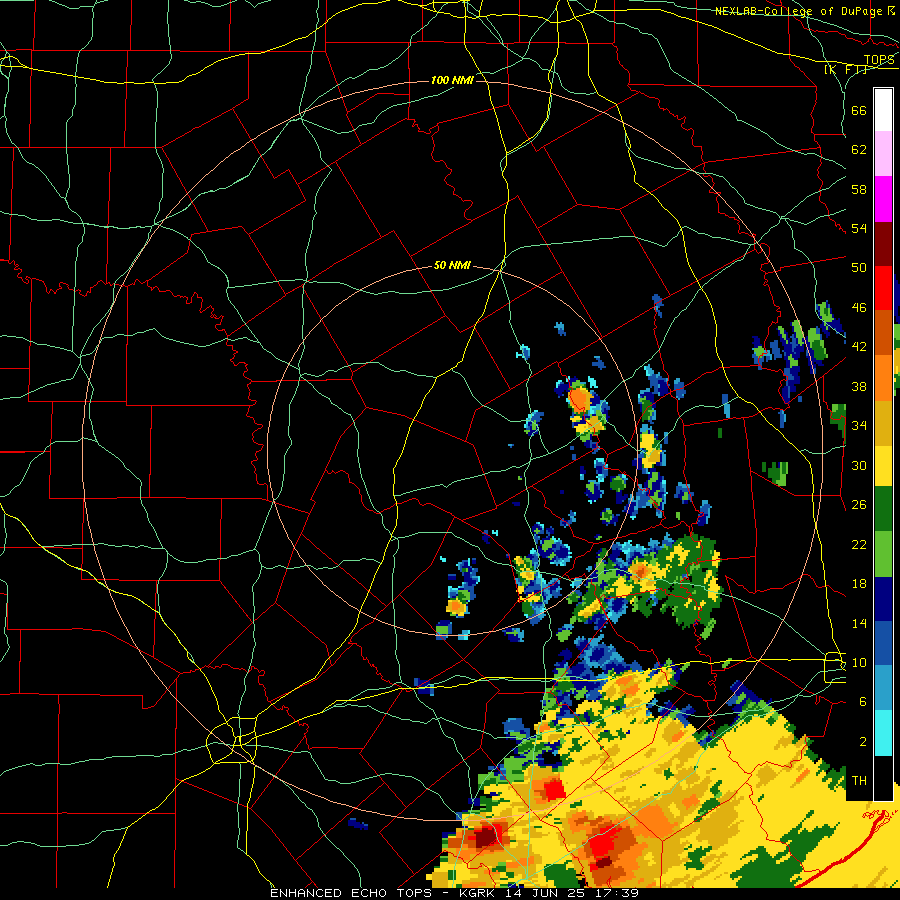Click the 100 NMI range ring label
The height and width of the screenshot is (900, 900).
coord(452,80)
